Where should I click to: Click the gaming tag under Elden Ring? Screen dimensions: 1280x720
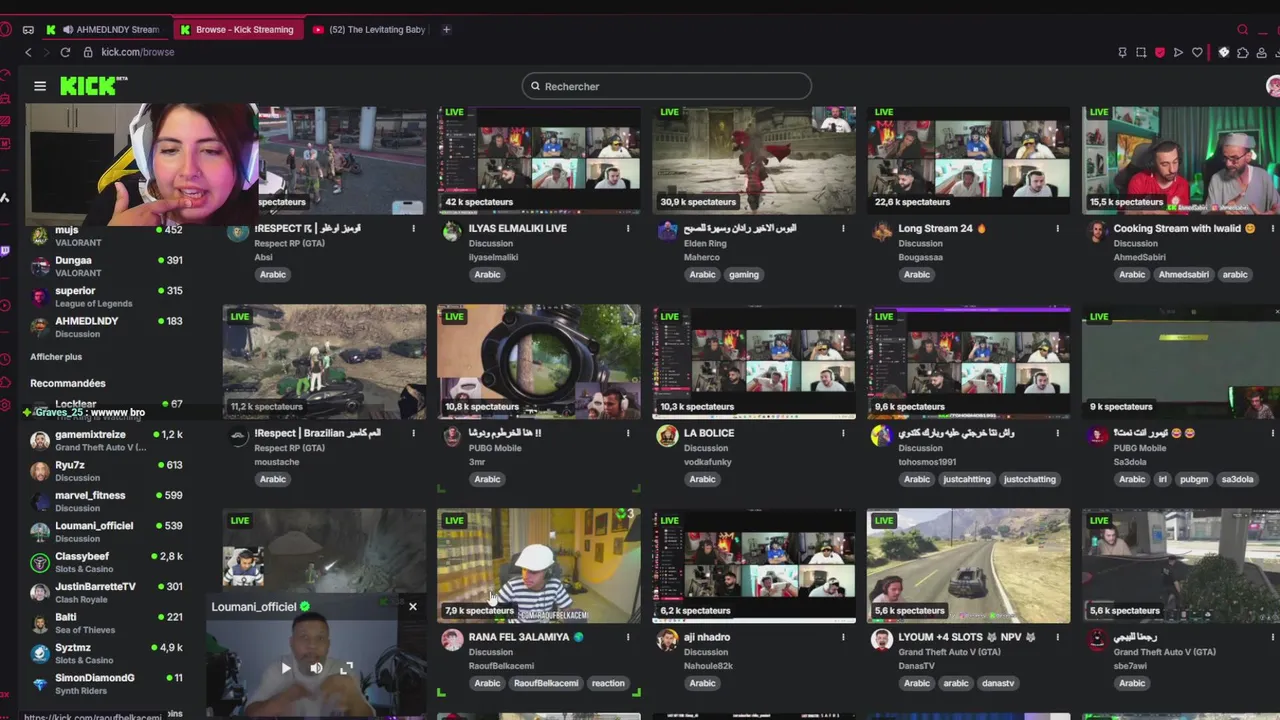coord(744,275)
